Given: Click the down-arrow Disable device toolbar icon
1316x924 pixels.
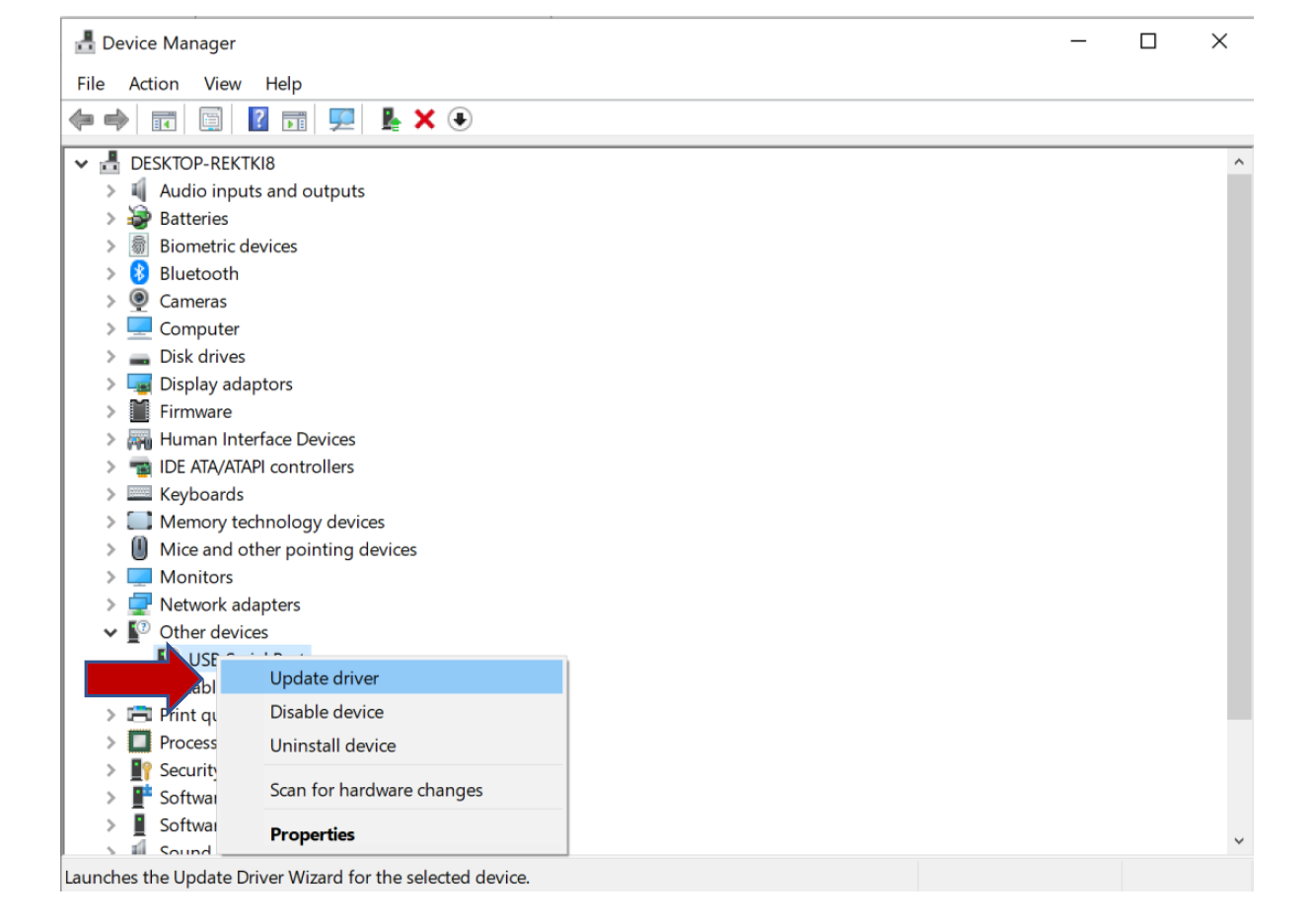Looking at the screenshot, I should tap(460, 120).
